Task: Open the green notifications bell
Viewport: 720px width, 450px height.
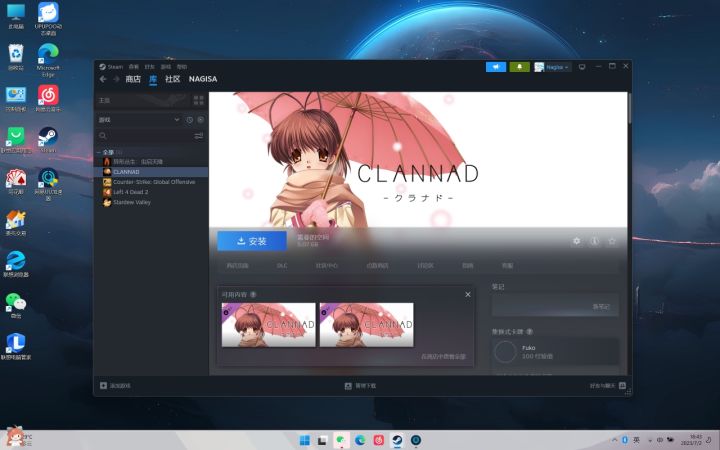Action: (519, 67)
